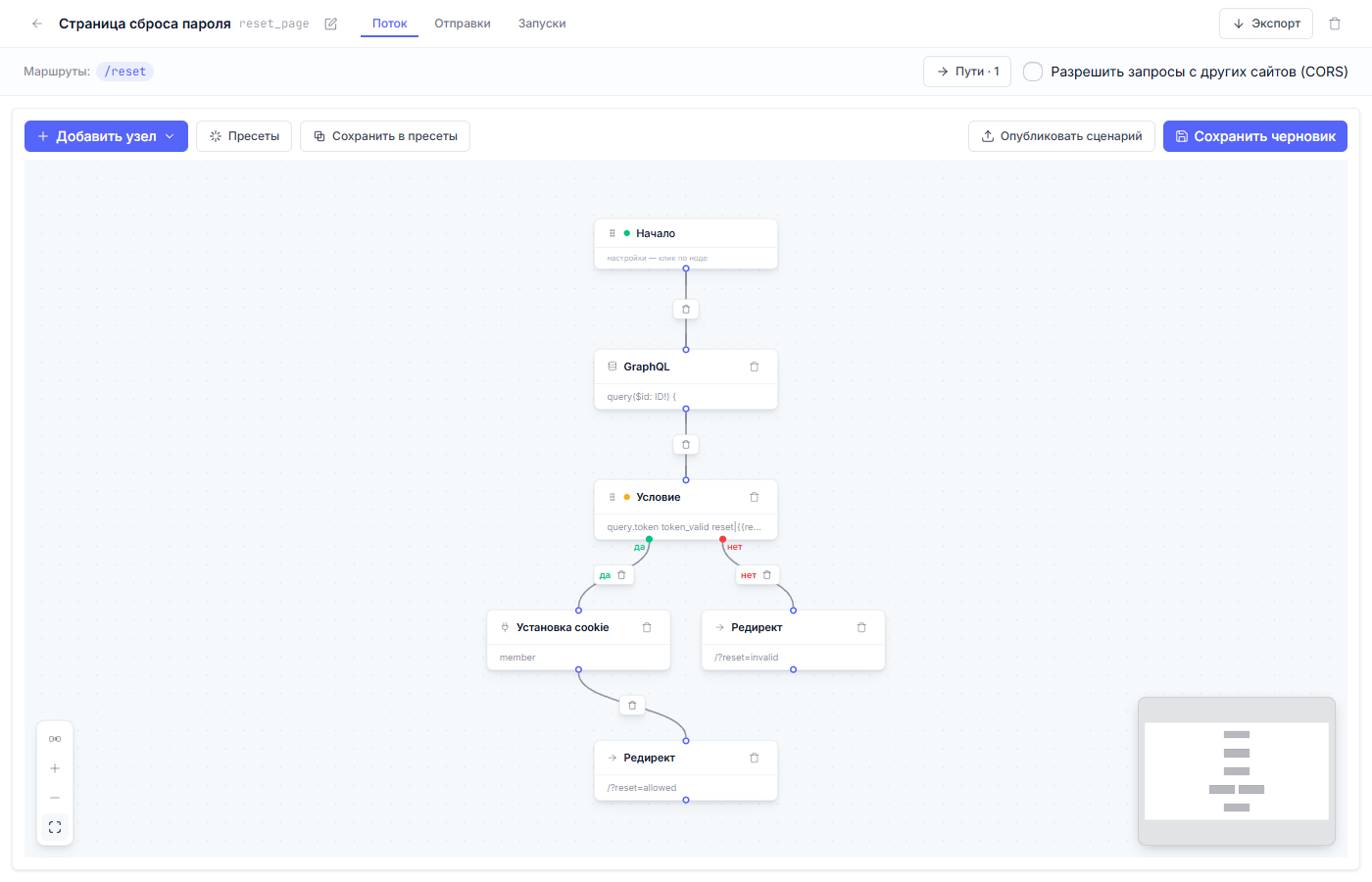Image resolution: width=1372 pixels, height=882 pixels.
Task: Select the Условие node title
Action: point(659,497)
